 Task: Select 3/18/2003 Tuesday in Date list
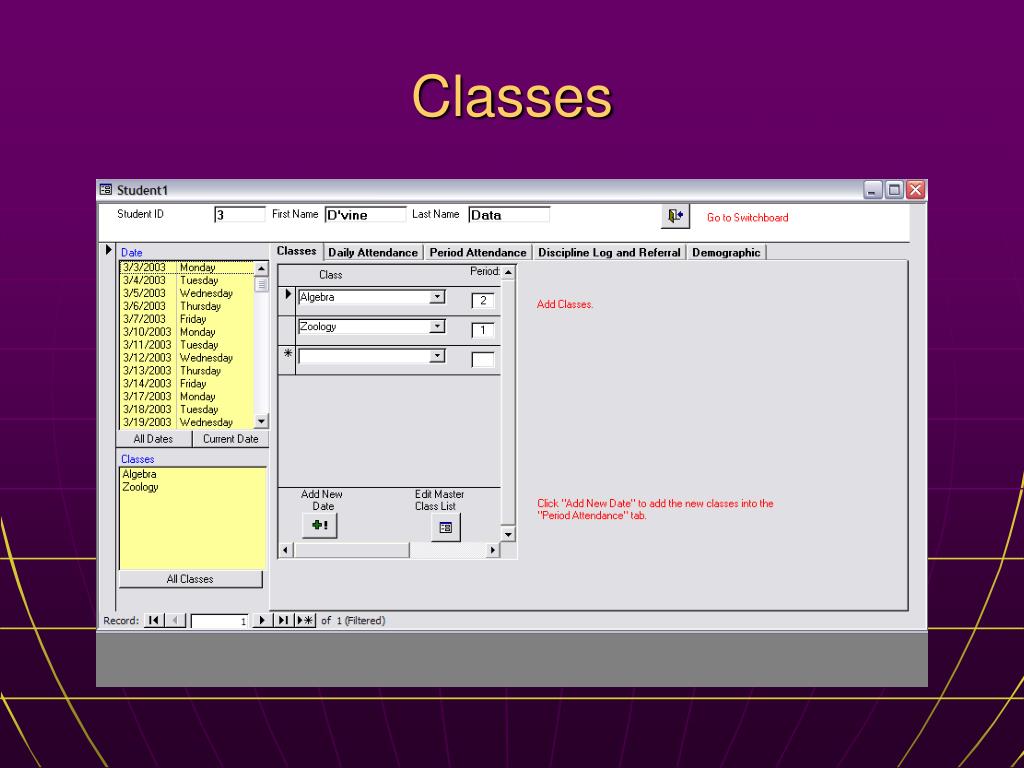tap(187, 409)
